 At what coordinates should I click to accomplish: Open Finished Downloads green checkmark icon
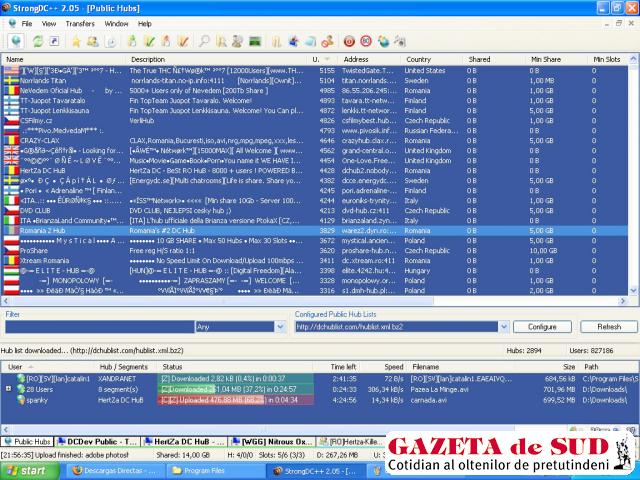pos(149,41)
